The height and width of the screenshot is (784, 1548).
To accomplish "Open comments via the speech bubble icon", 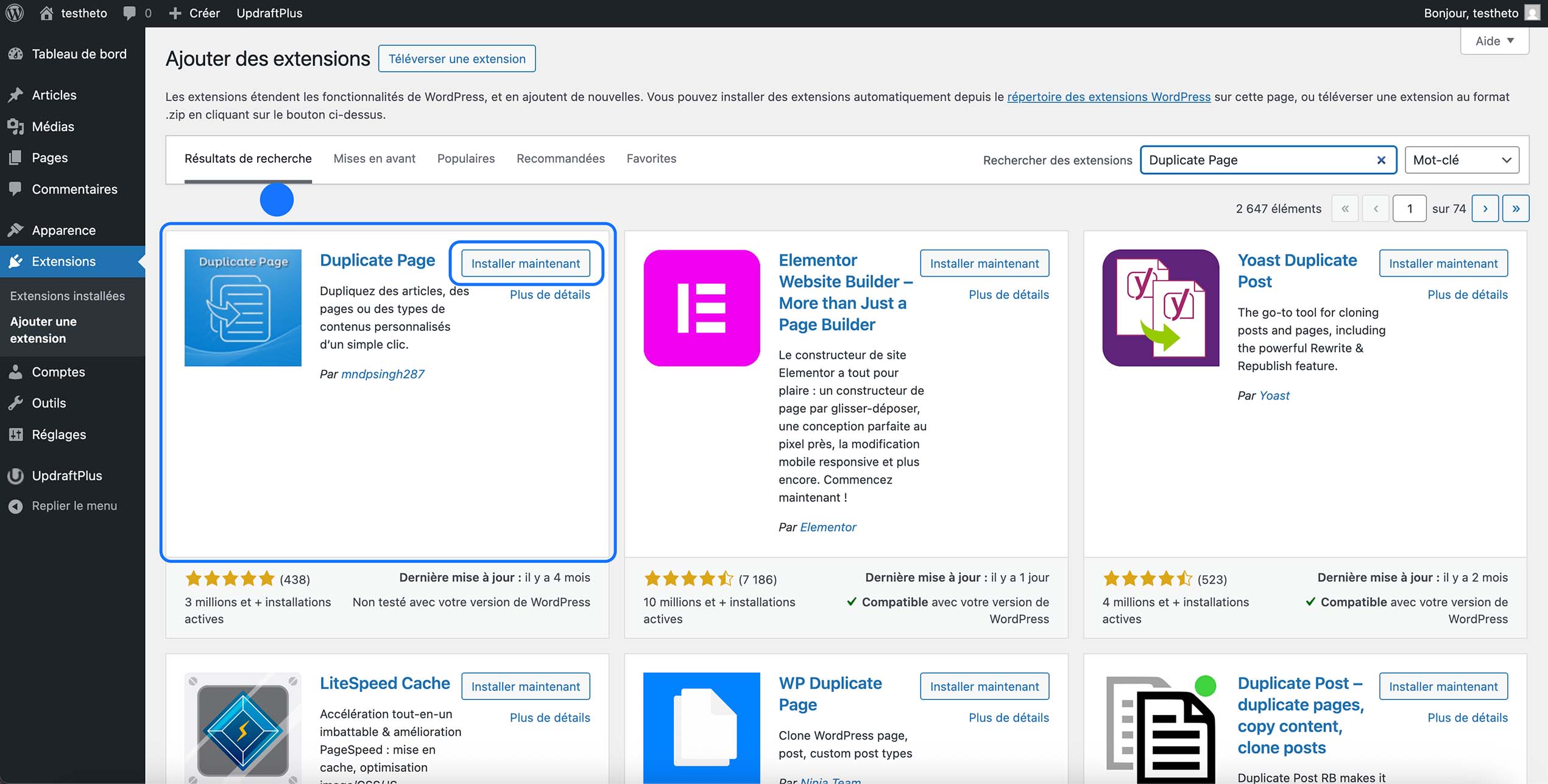I will pos(129,12).
